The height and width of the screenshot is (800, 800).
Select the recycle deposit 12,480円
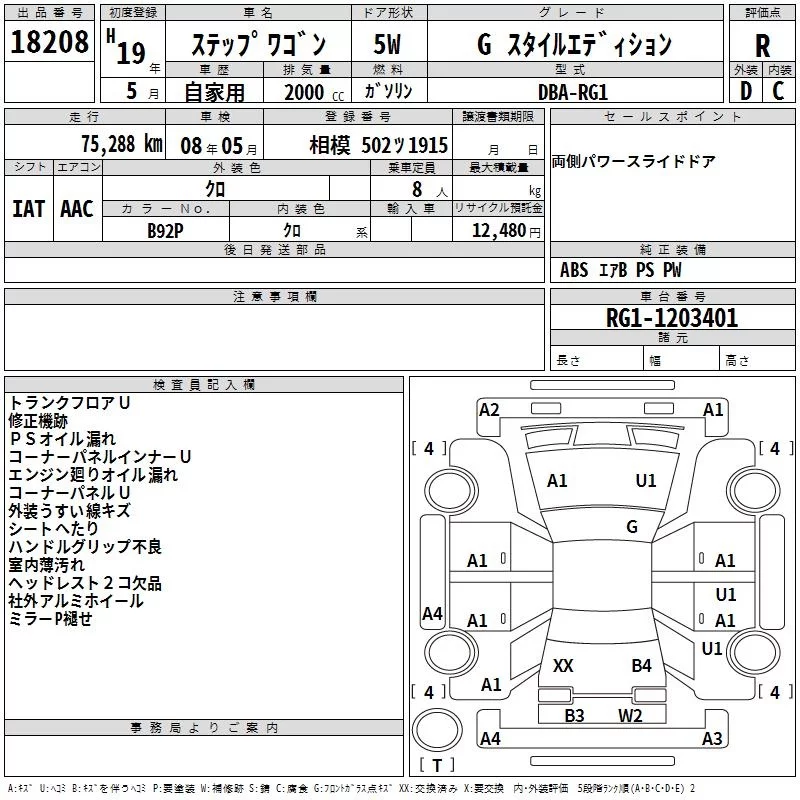[506, 231]
